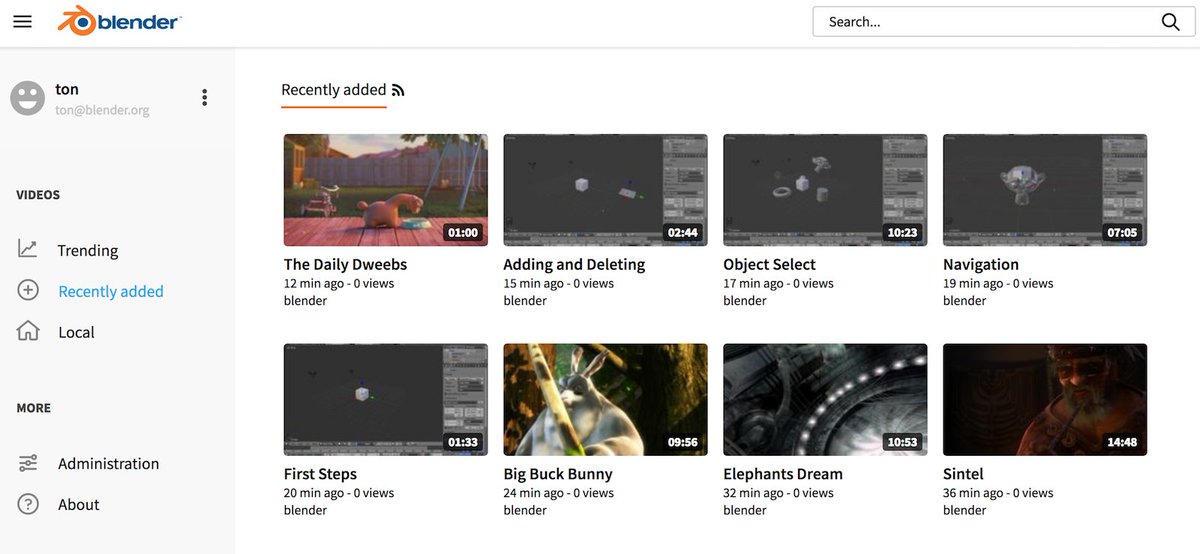Screen dimensions: 1200x554
Task: Click the Elephants Dream title link
Action: (x=783, y=474)
